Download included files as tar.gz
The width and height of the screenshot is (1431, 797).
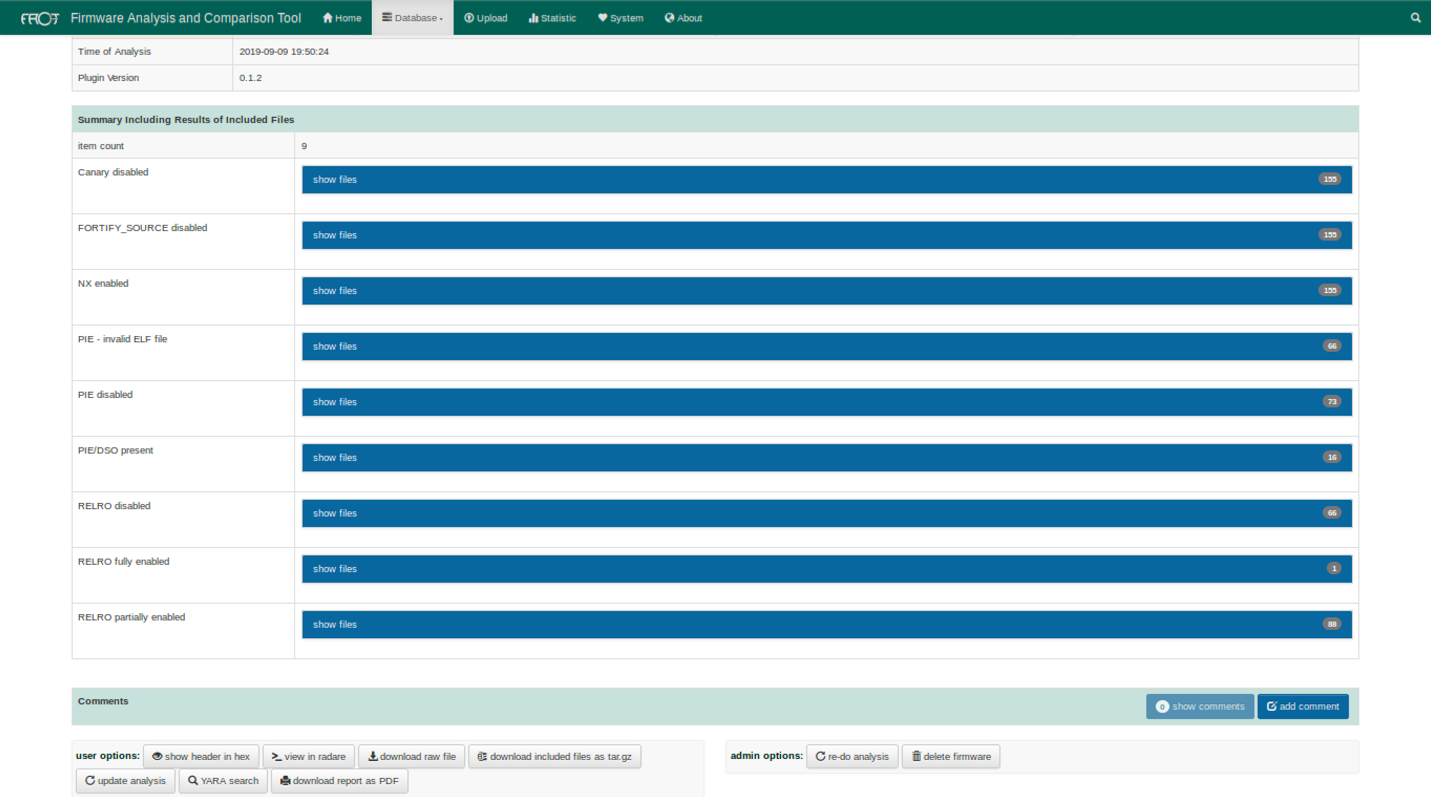click(555, 757)
